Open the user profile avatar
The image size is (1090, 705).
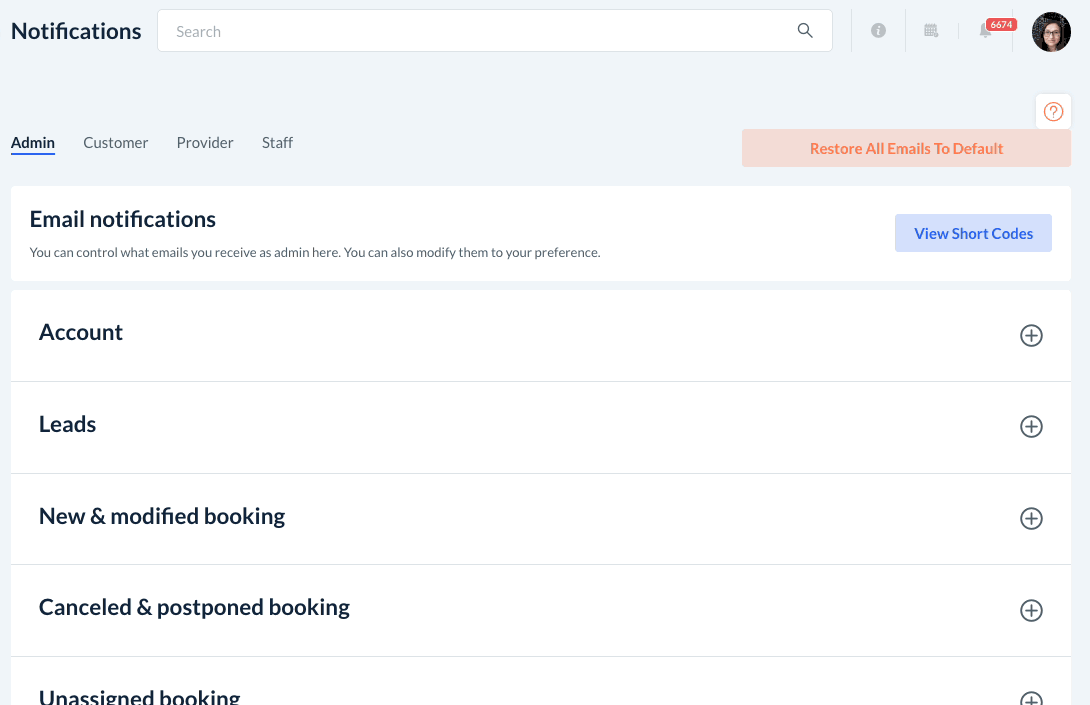tap(1051, 32)
